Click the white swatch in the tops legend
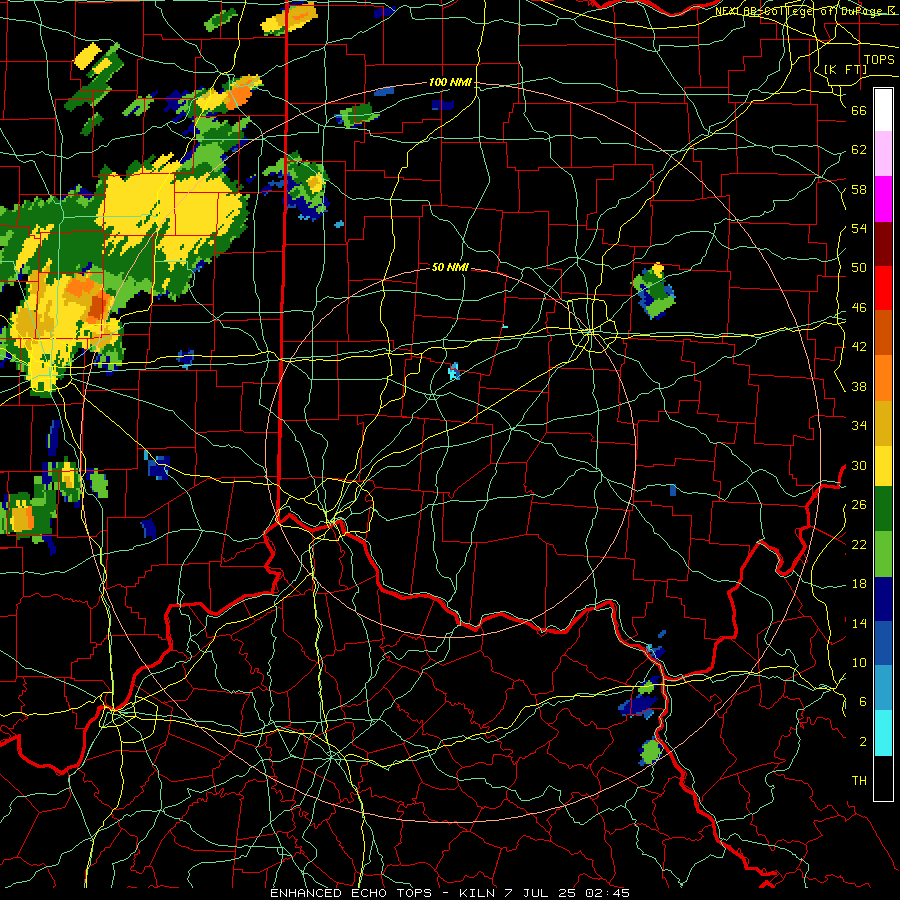 click(883, 110)
